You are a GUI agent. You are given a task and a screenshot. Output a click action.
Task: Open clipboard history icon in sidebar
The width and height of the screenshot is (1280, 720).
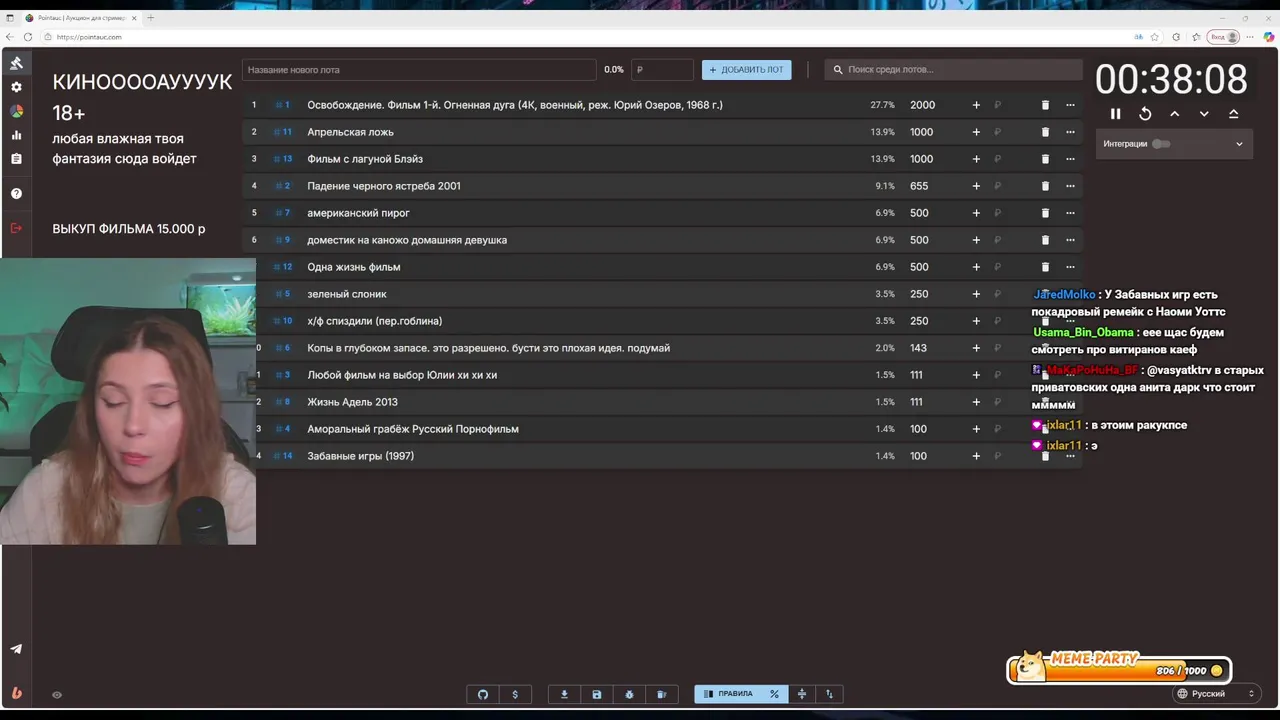click(x=16, y=159)
